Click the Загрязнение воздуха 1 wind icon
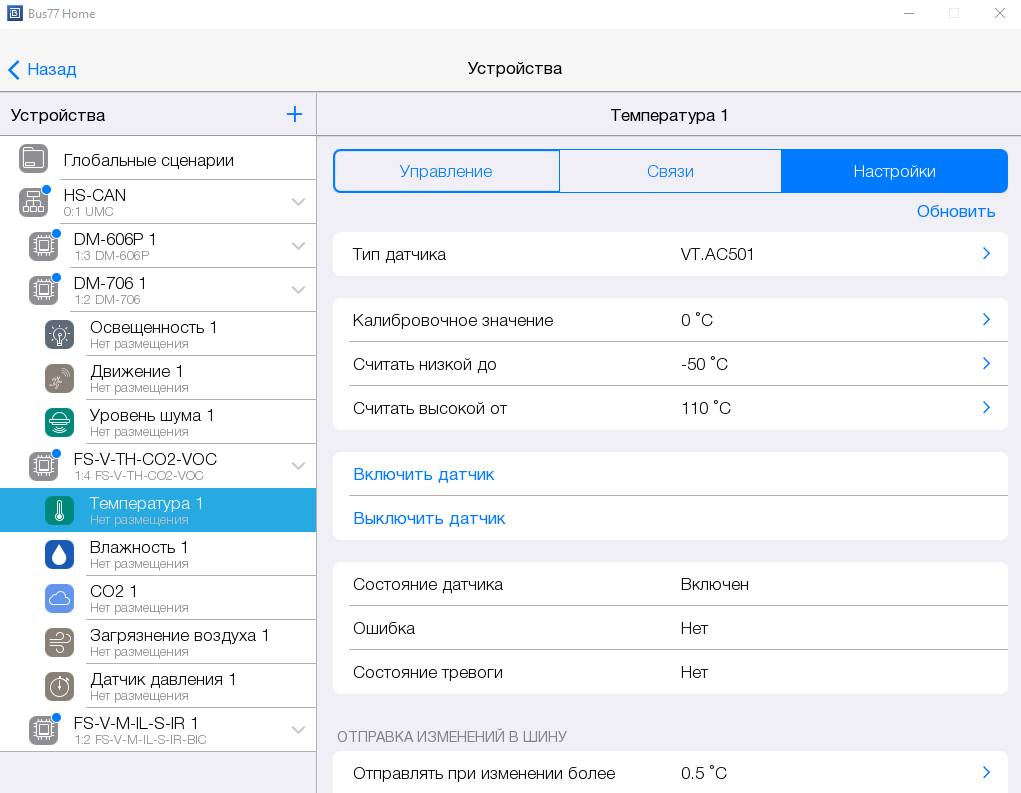 click(59, 643)
